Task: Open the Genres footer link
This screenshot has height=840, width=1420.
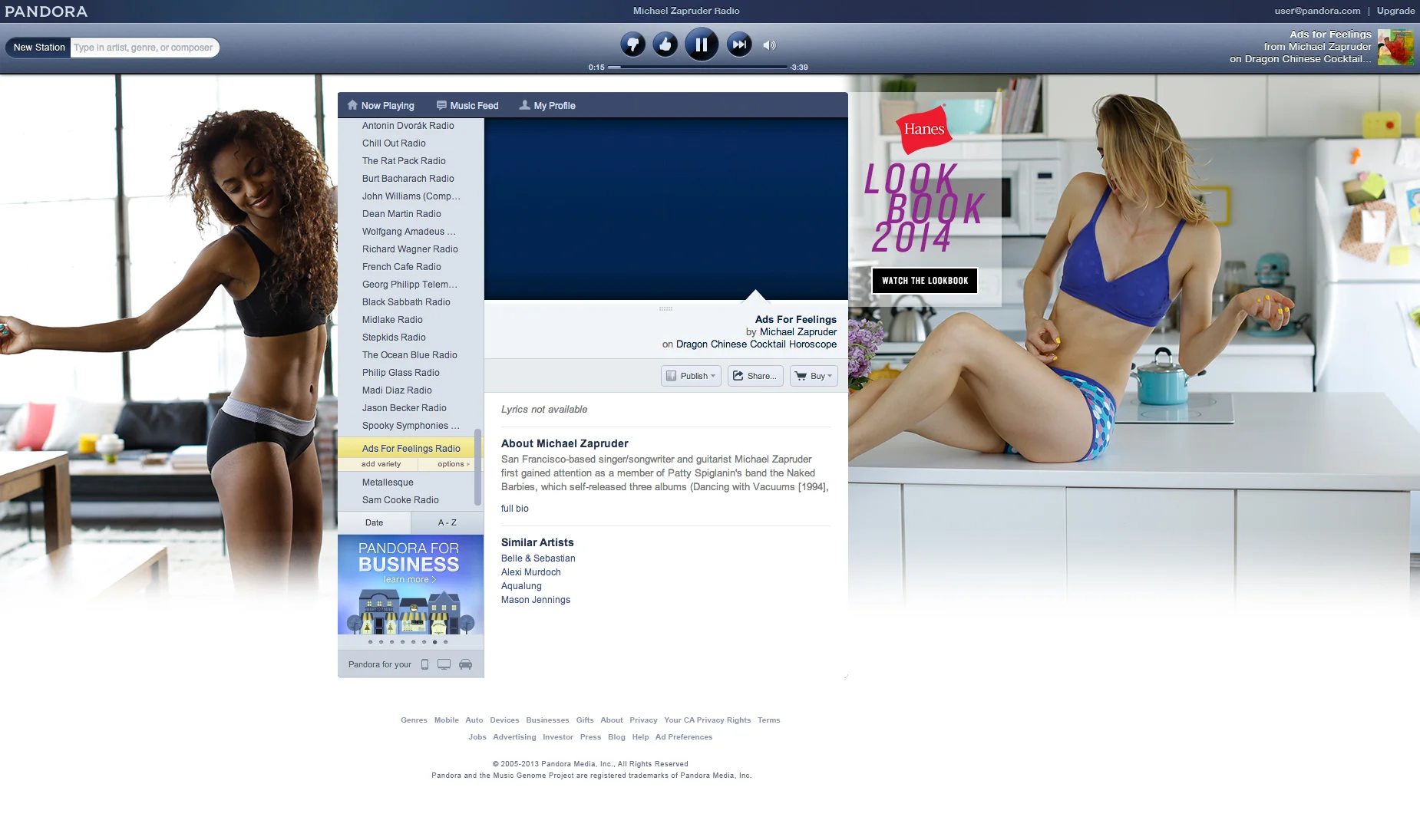Action: (414, 720)
